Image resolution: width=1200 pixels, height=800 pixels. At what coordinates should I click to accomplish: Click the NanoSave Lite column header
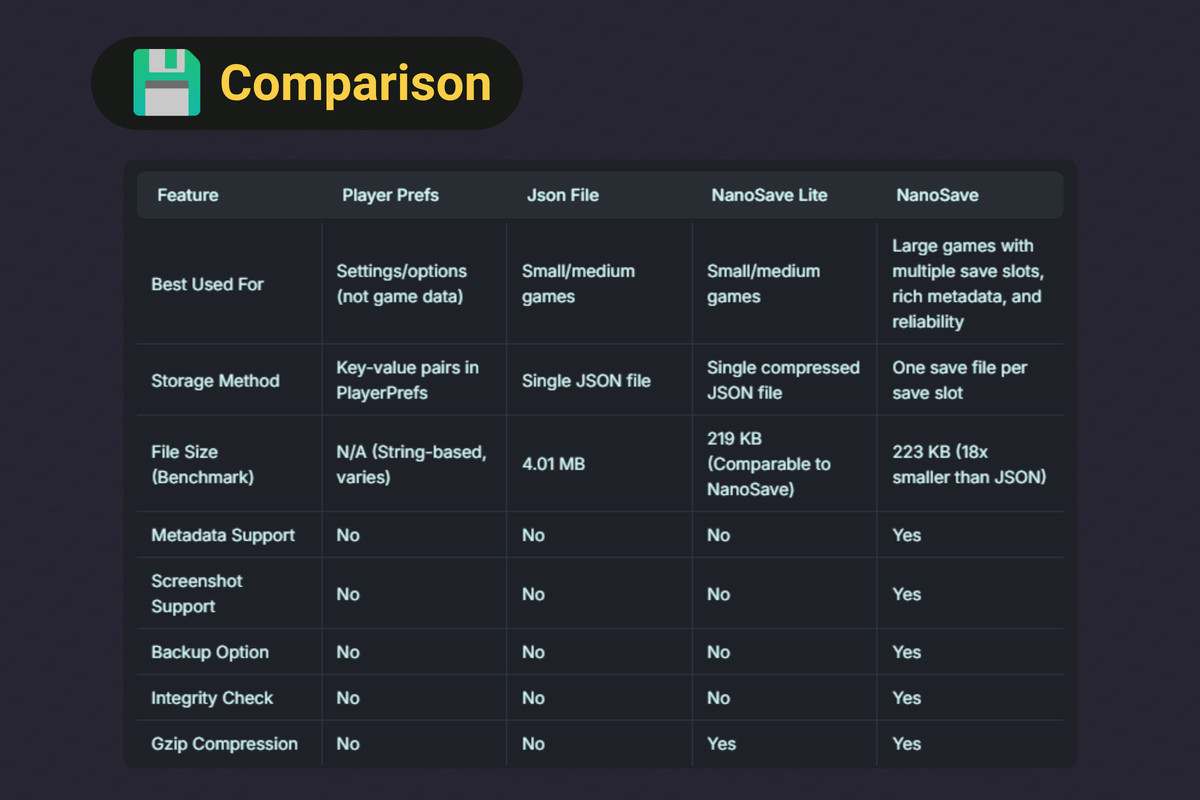point(769,195)
